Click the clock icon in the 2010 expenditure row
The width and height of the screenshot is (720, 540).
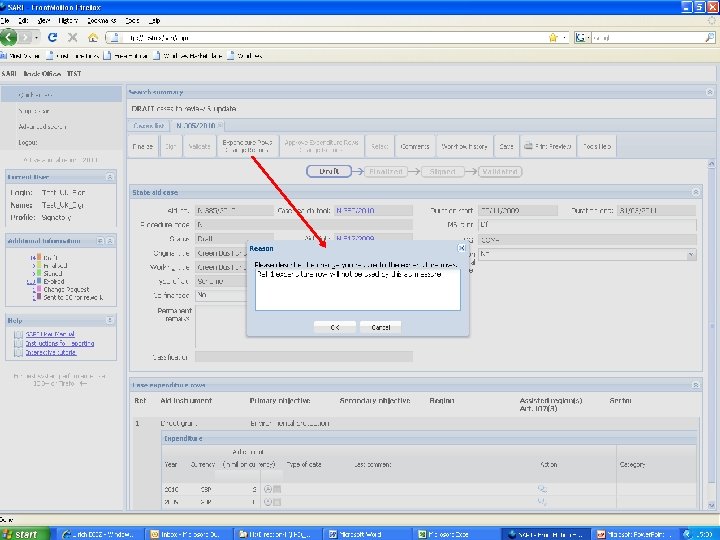coord(268,489)
